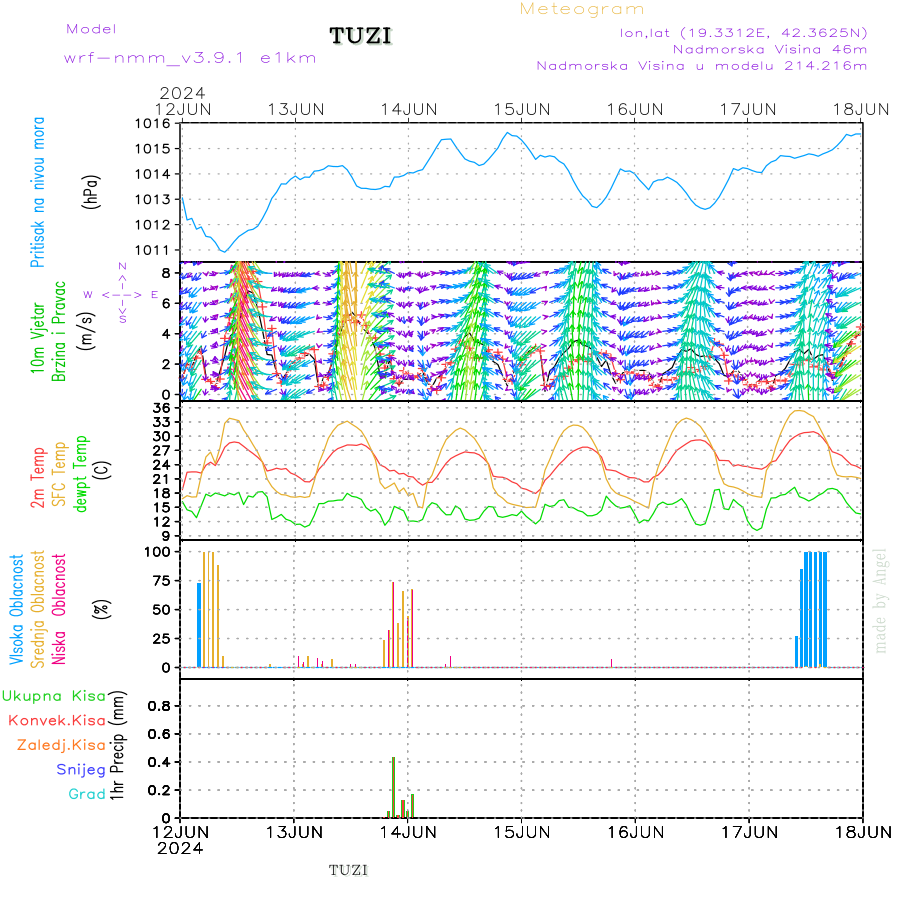Click the '36' temperature axis value
900x900 pixels.
tap(162, 408)
